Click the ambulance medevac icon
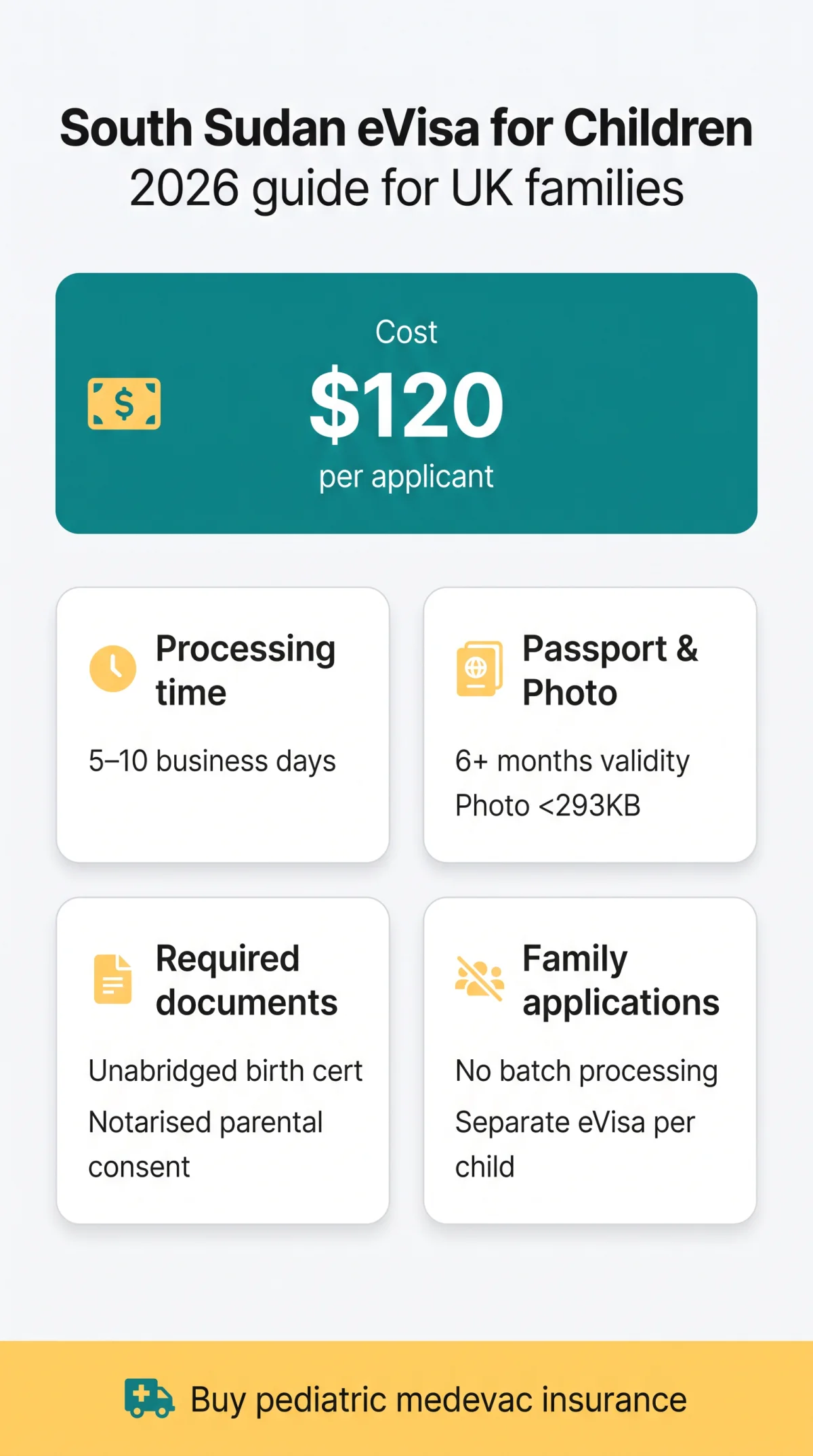The width and height of the screenshot is (813, 1456). (x=149, y=1398)
